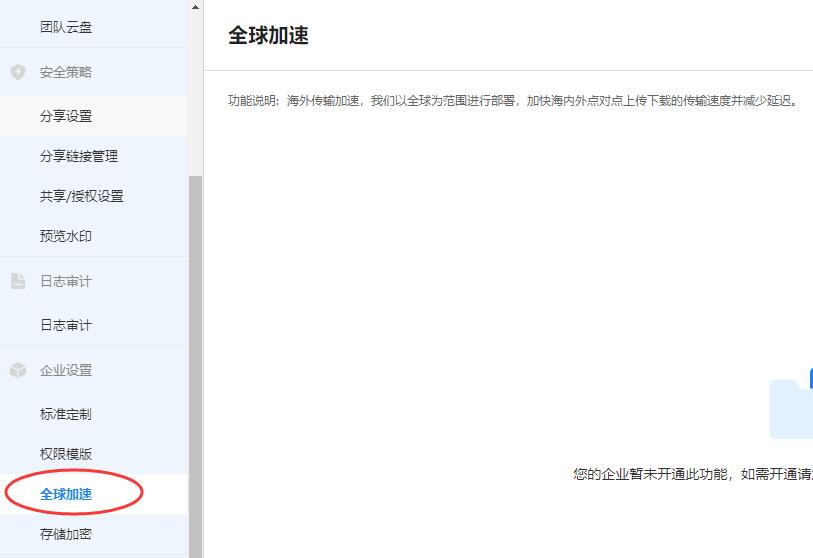Collapse the 日志审计 section header
The height and width of the screenshot is (558, 813).
coord(66,281)
